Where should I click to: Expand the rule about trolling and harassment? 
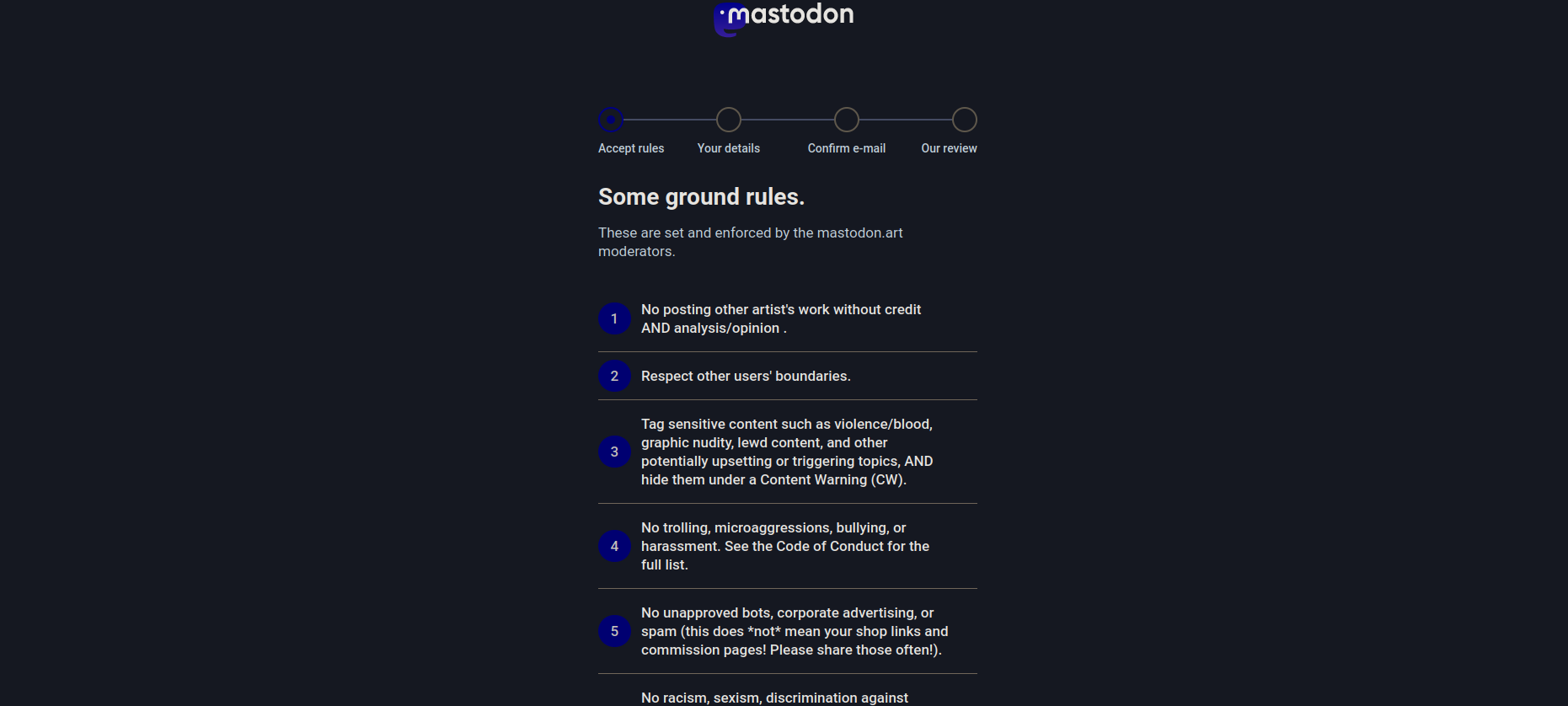pos(784,546)
